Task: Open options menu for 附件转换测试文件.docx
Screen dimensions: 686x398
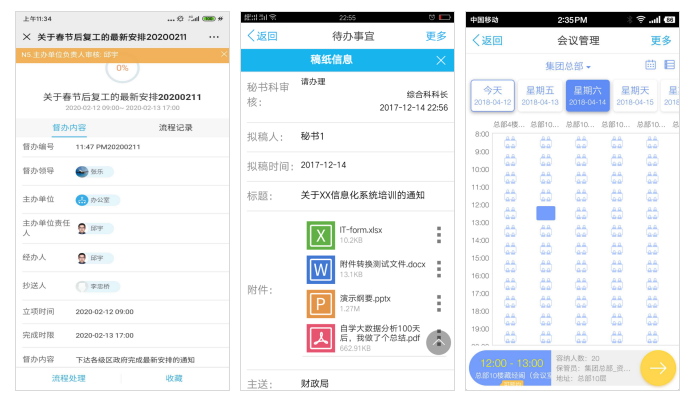Action: coord(439,269)
